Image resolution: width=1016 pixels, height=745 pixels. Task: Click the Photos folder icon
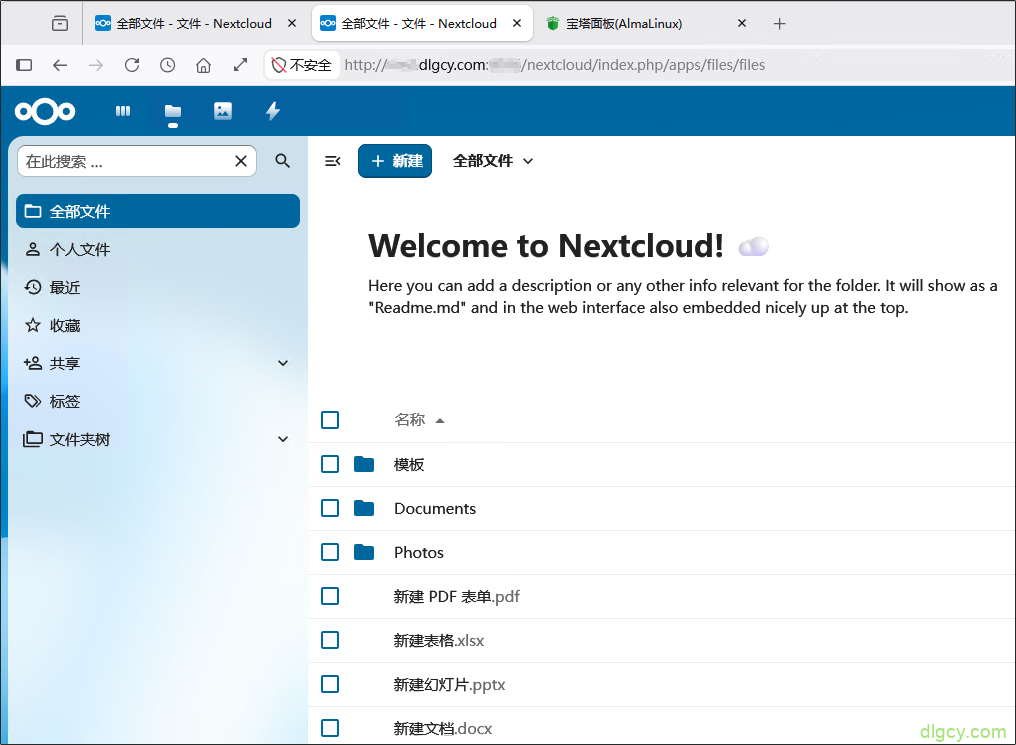tap(364, 552)
